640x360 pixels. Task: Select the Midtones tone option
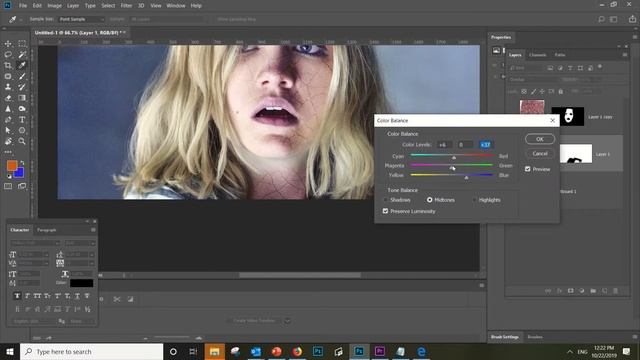(x=429, y=200)
